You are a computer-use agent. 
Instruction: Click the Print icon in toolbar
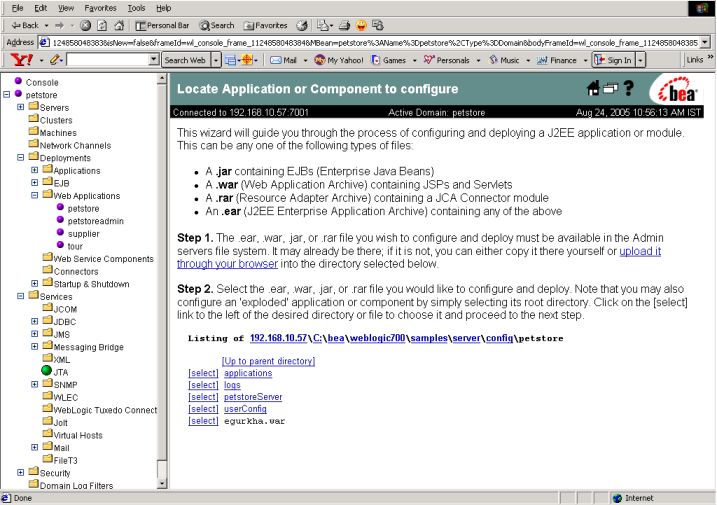click(344, 26)
